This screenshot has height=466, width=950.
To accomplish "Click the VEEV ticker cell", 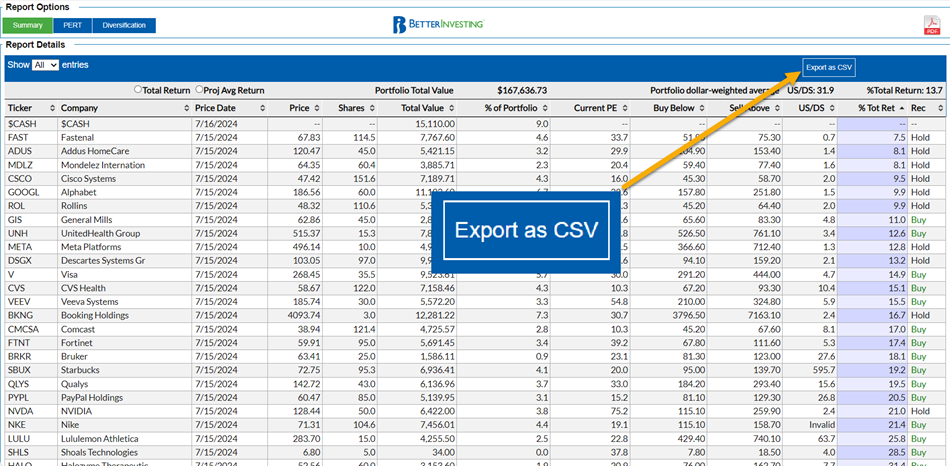I will 31,302.
